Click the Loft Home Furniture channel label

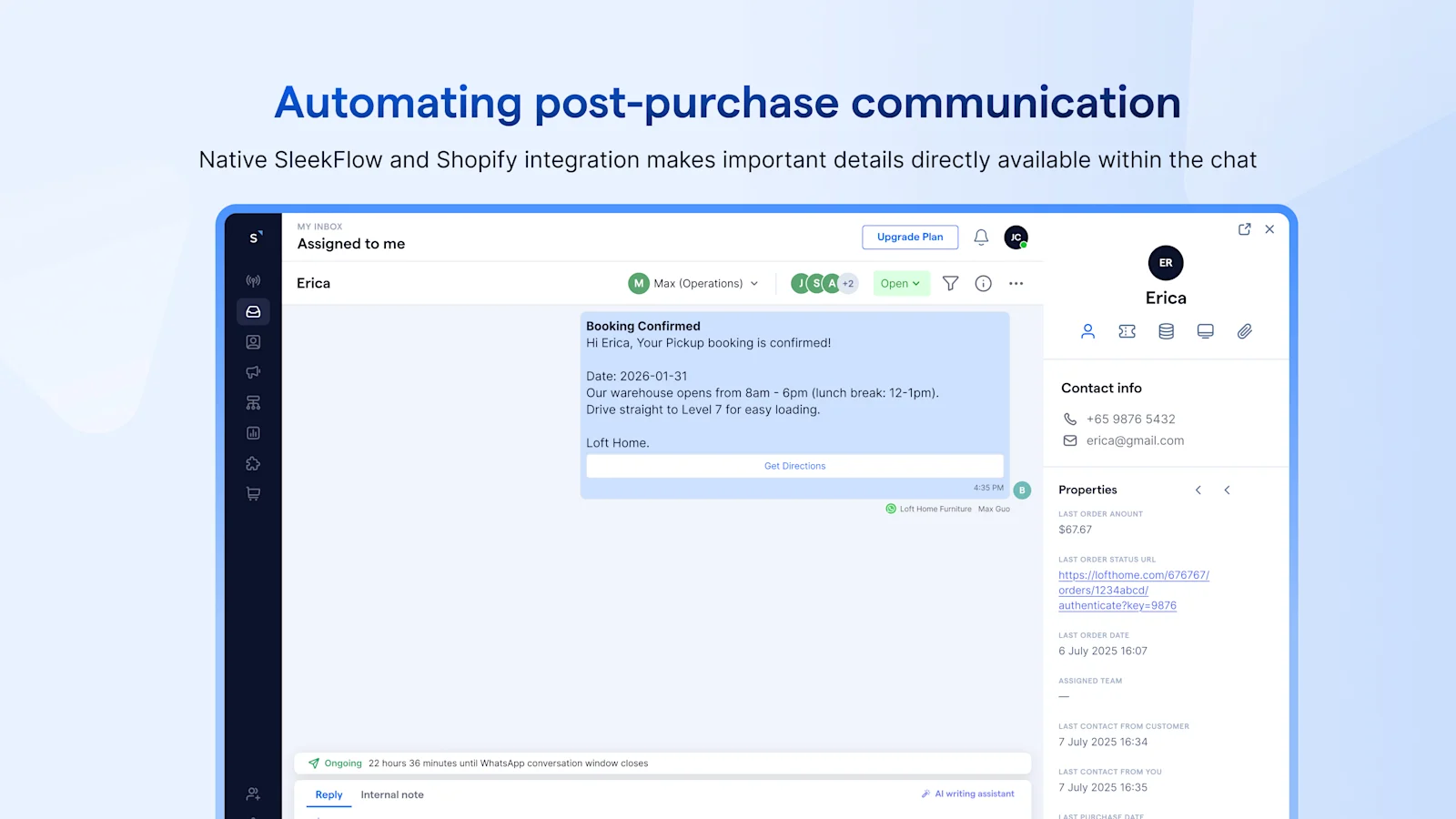click(935, 509)
